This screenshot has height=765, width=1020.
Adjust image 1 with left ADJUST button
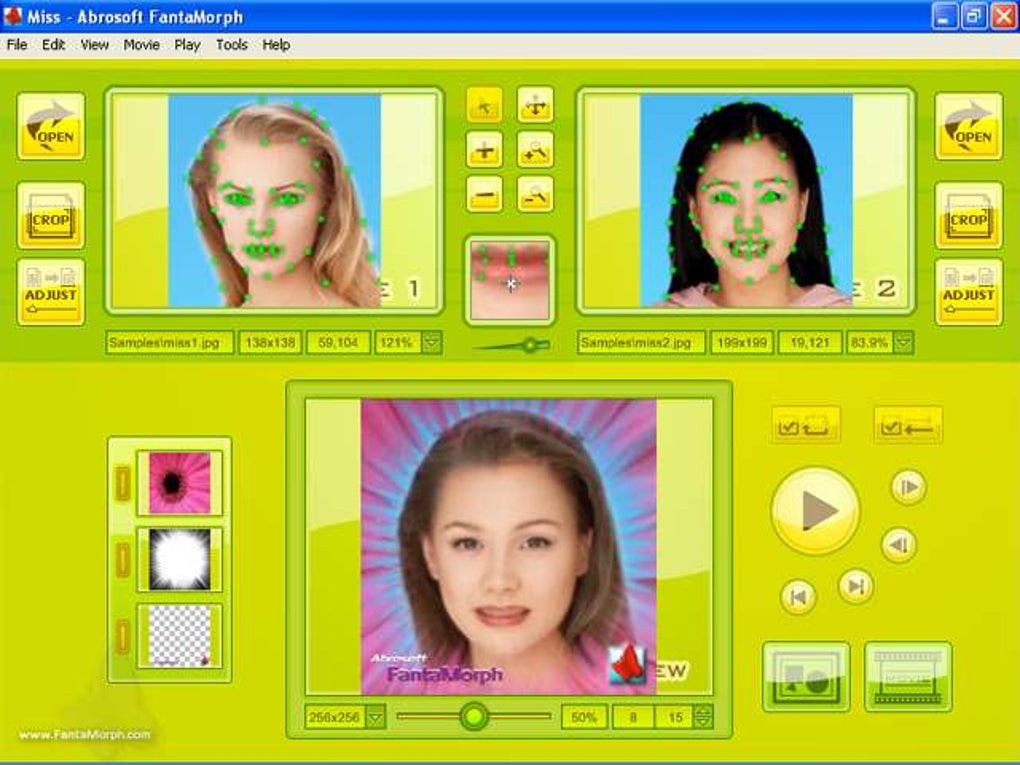tap(51, 292)
